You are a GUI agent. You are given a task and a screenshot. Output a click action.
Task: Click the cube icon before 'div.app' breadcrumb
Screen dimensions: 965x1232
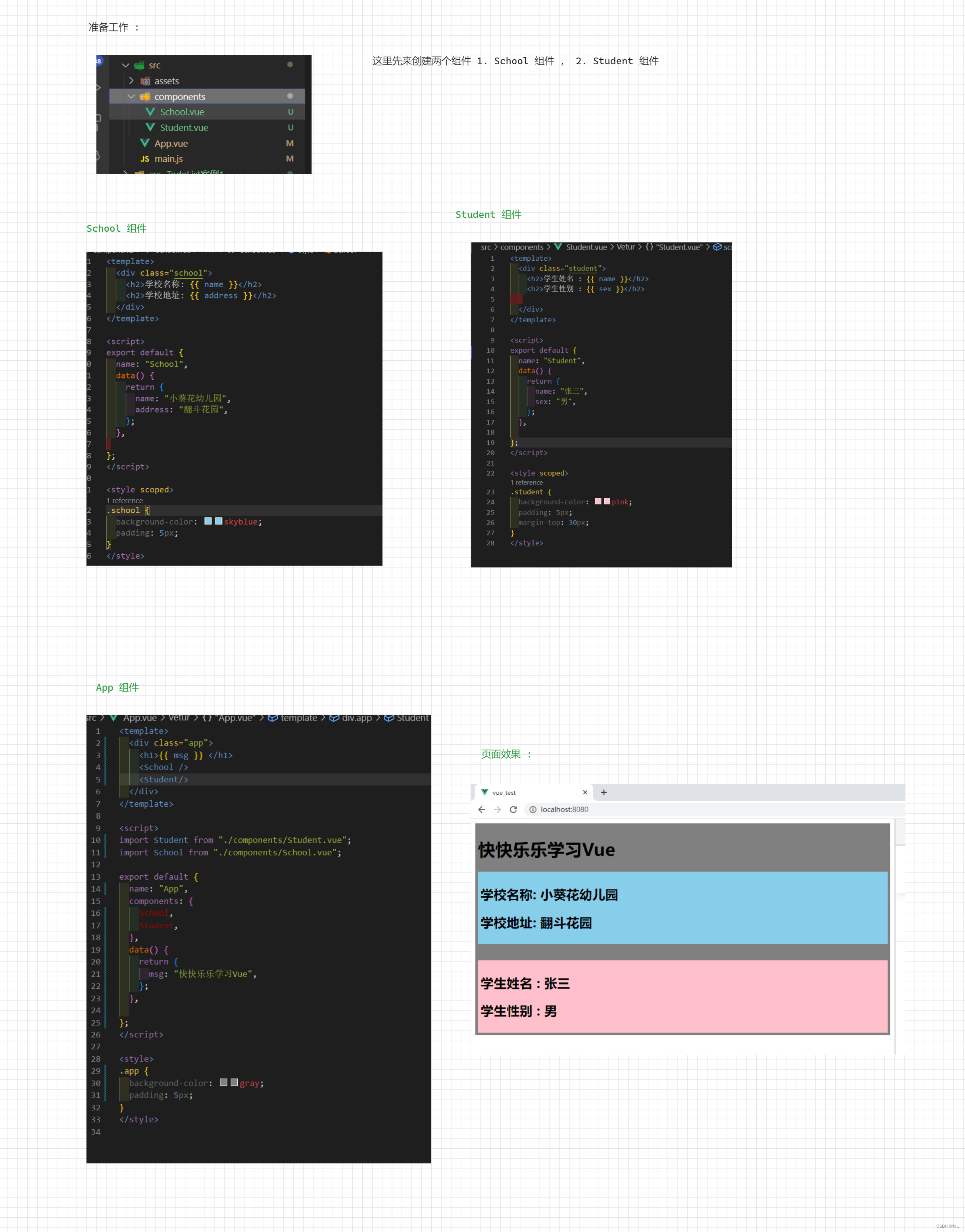(334, 718)
